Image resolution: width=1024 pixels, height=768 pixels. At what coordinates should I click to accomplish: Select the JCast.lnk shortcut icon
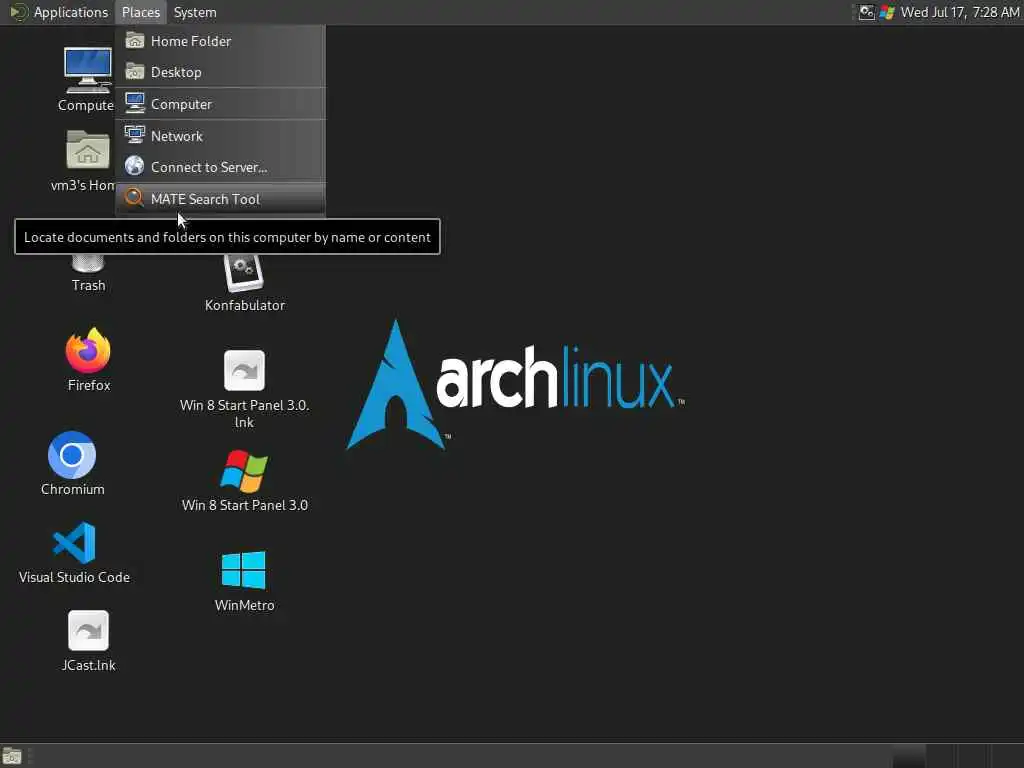point(88,641)
